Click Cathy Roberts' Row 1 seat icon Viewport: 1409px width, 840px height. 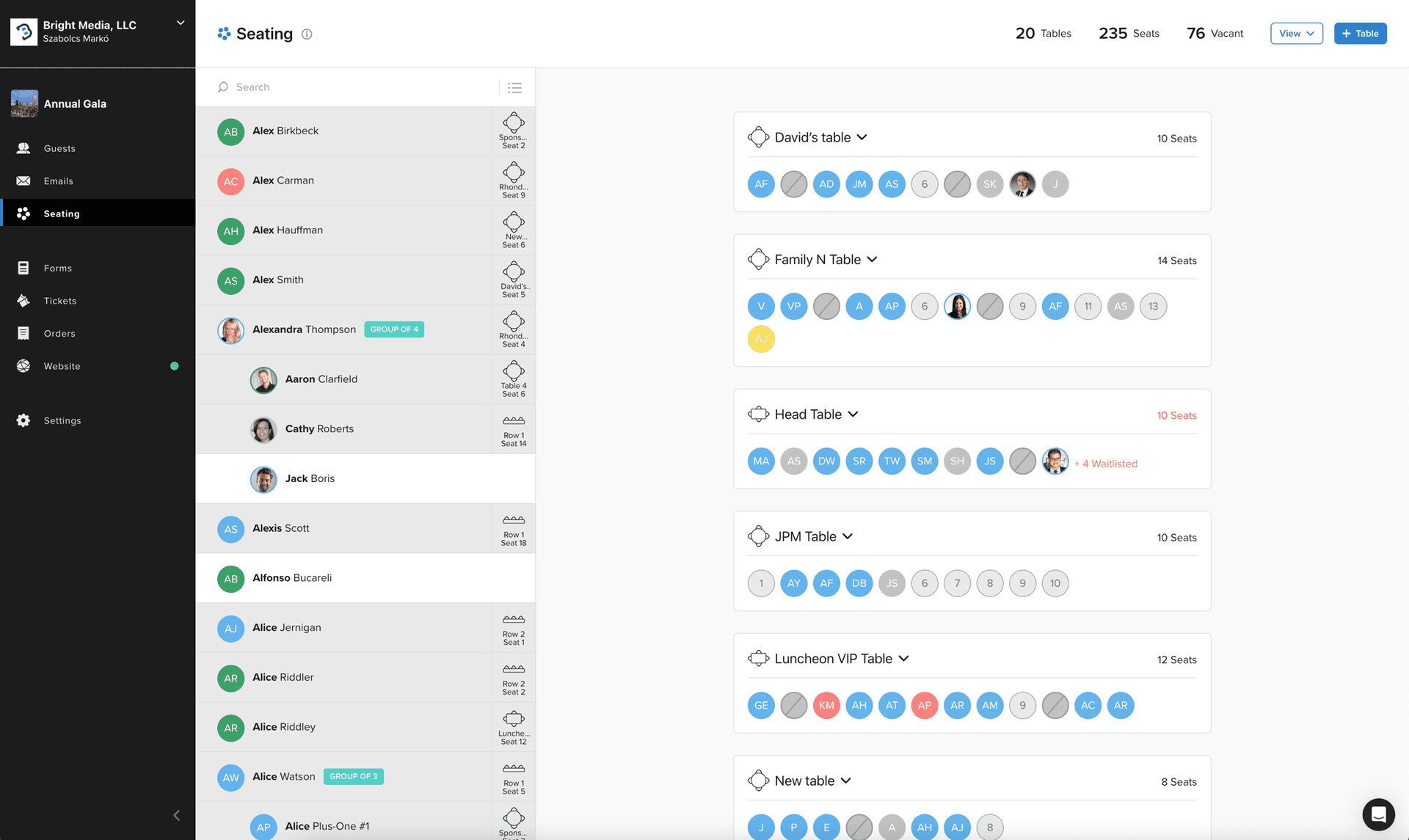(513, 421)
